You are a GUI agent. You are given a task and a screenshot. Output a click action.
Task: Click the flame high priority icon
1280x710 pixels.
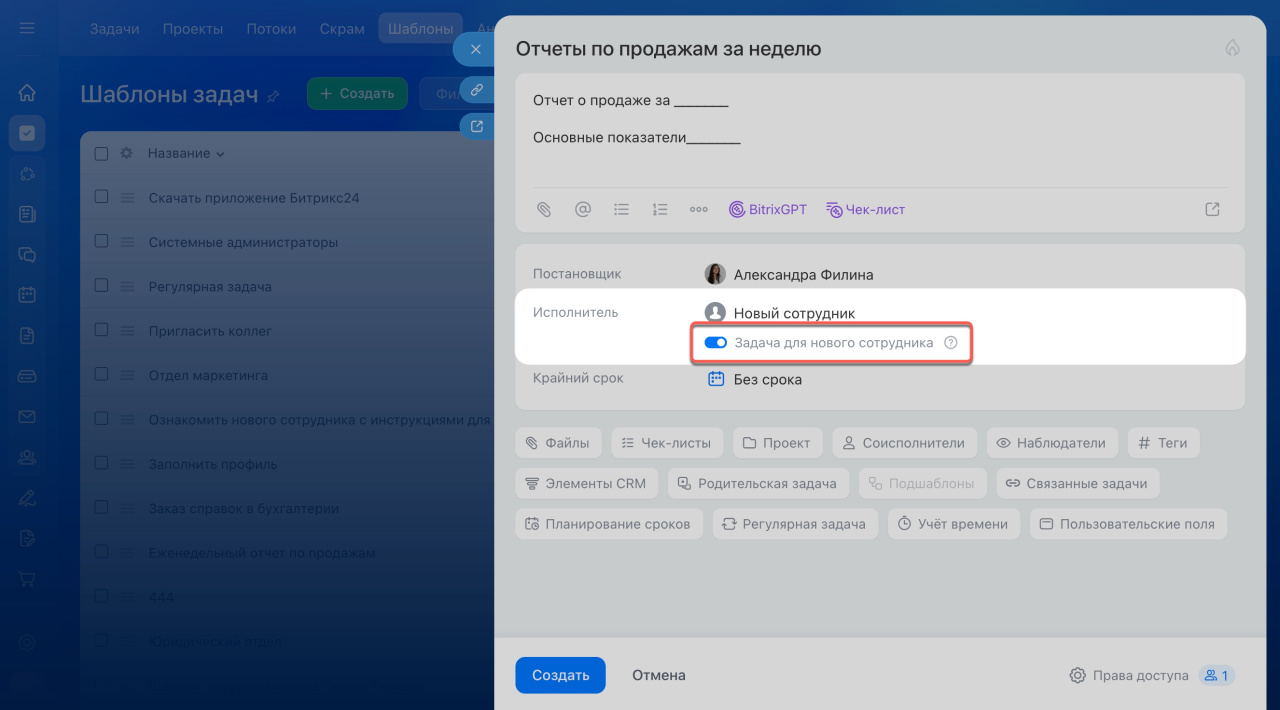(x=1232, y=48)
